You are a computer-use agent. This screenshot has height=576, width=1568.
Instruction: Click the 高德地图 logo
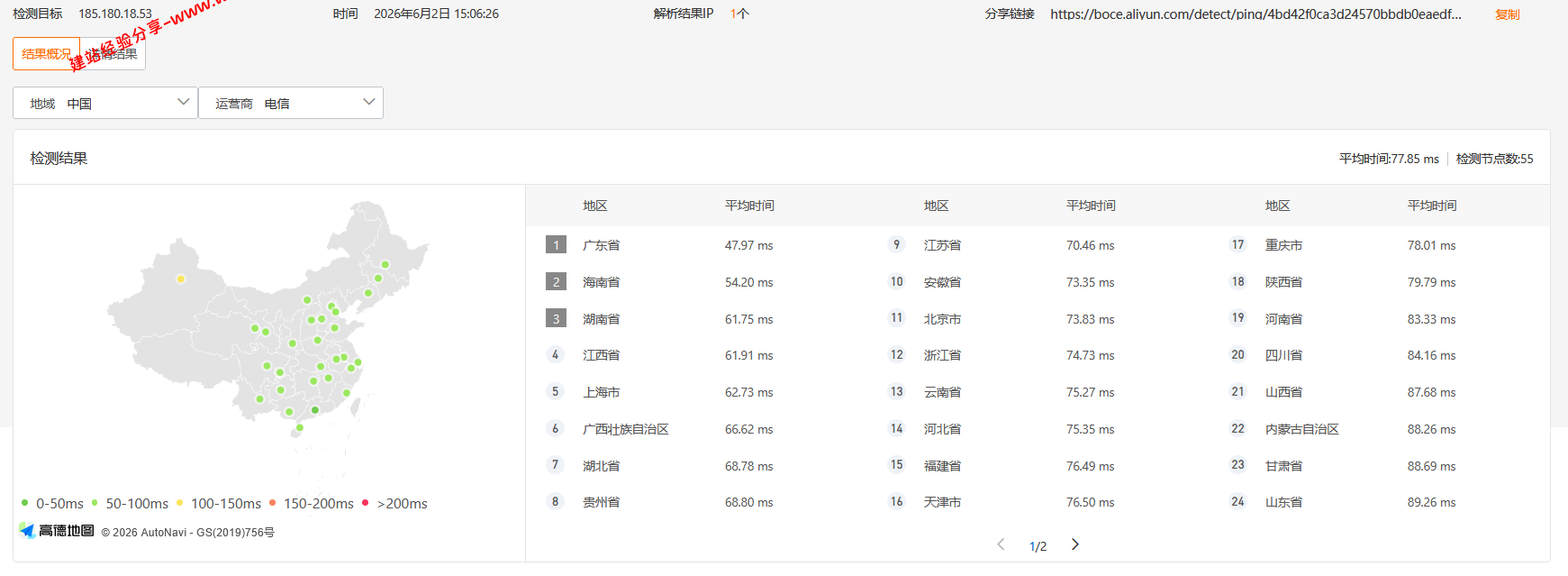pos(58,531)
